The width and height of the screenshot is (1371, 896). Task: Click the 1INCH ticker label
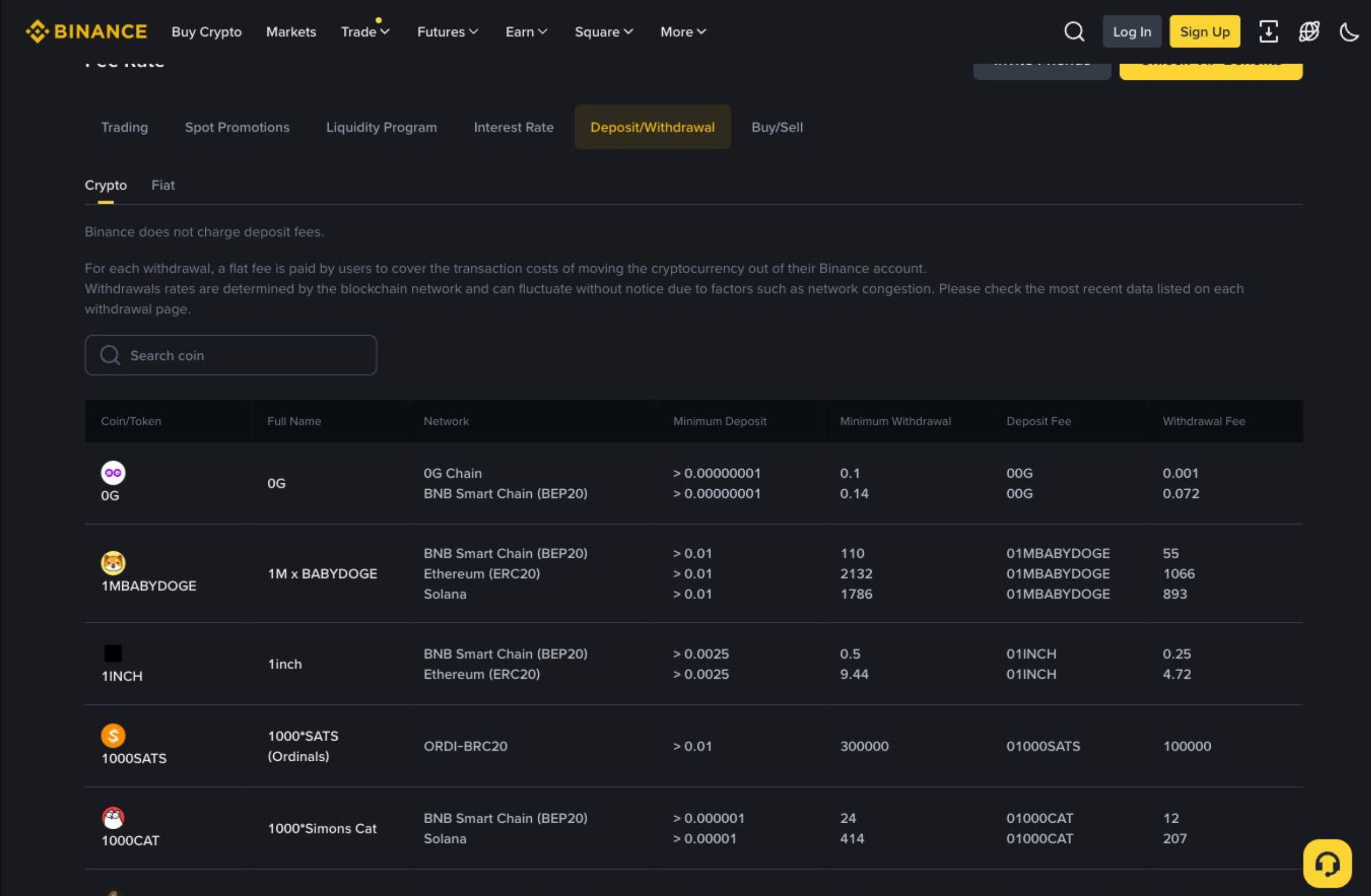(x=122, y=676)
